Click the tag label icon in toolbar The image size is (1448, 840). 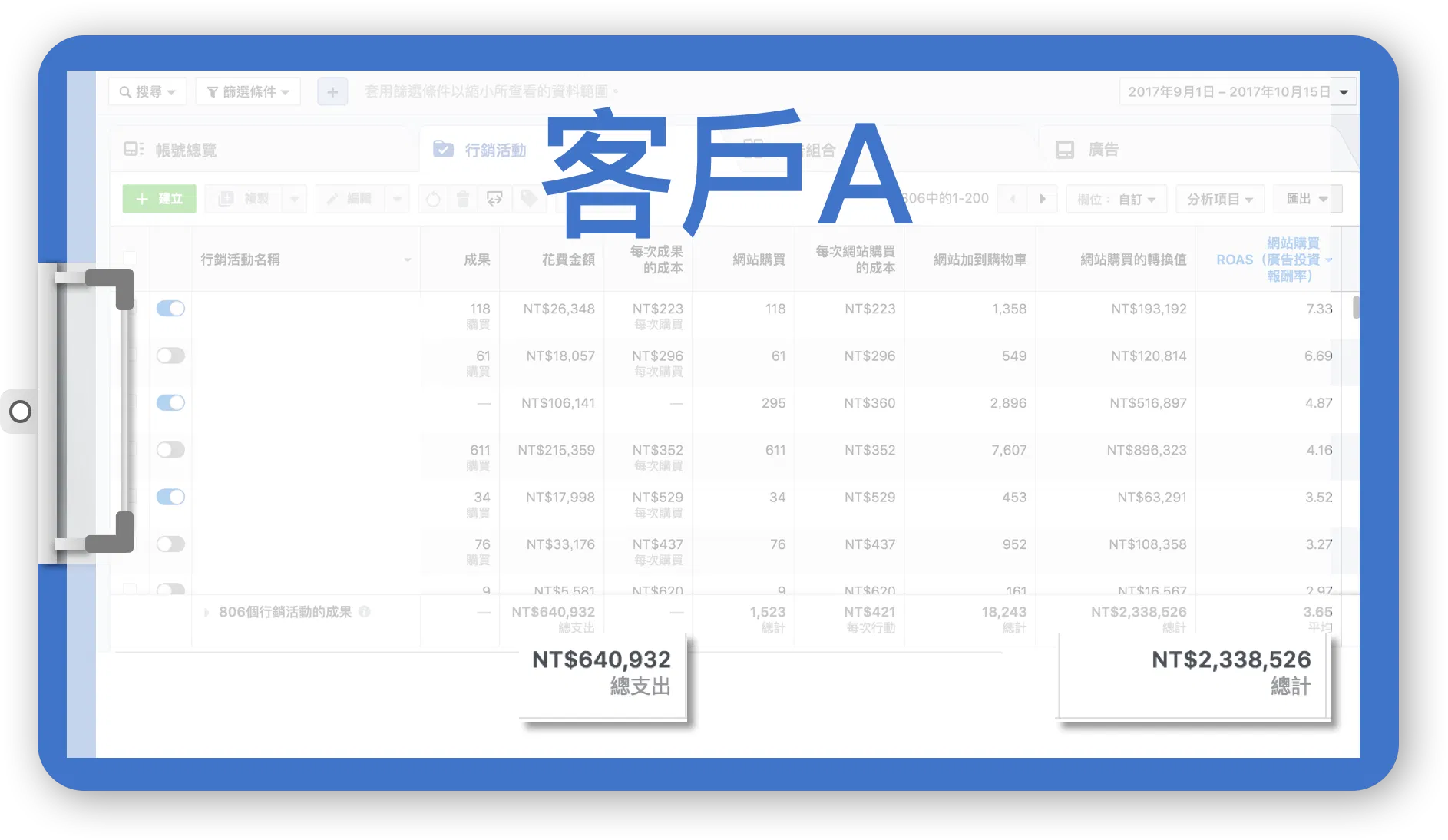(x=529, y=200)
